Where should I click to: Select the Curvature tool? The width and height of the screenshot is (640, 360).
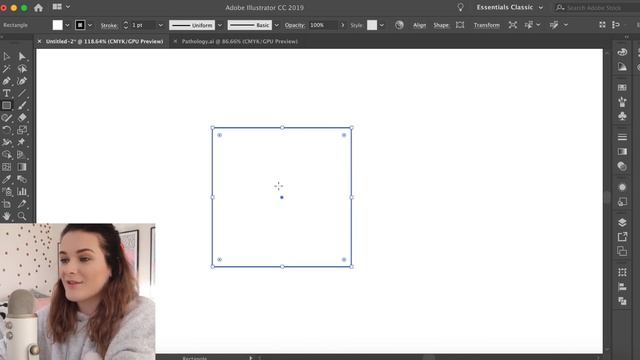click(22, 81)
